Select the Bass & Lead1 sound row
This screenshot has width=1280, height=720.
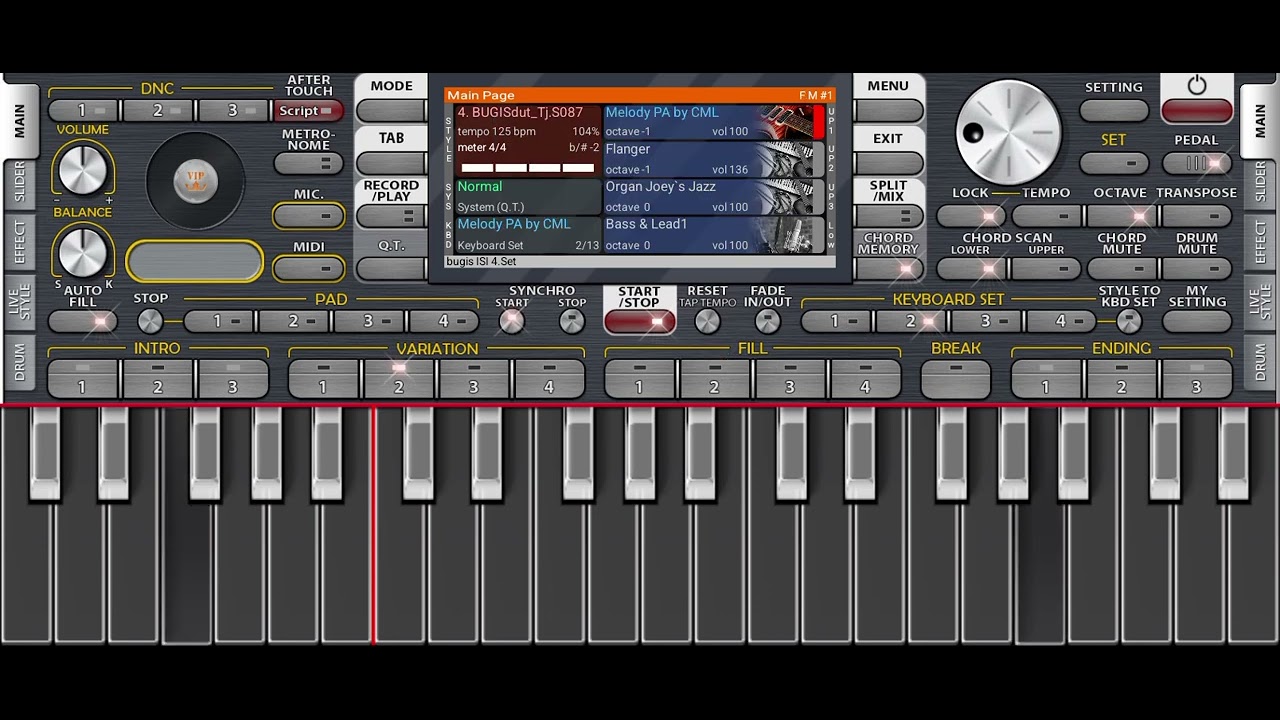pyautogui.click(x=714, y=235)
